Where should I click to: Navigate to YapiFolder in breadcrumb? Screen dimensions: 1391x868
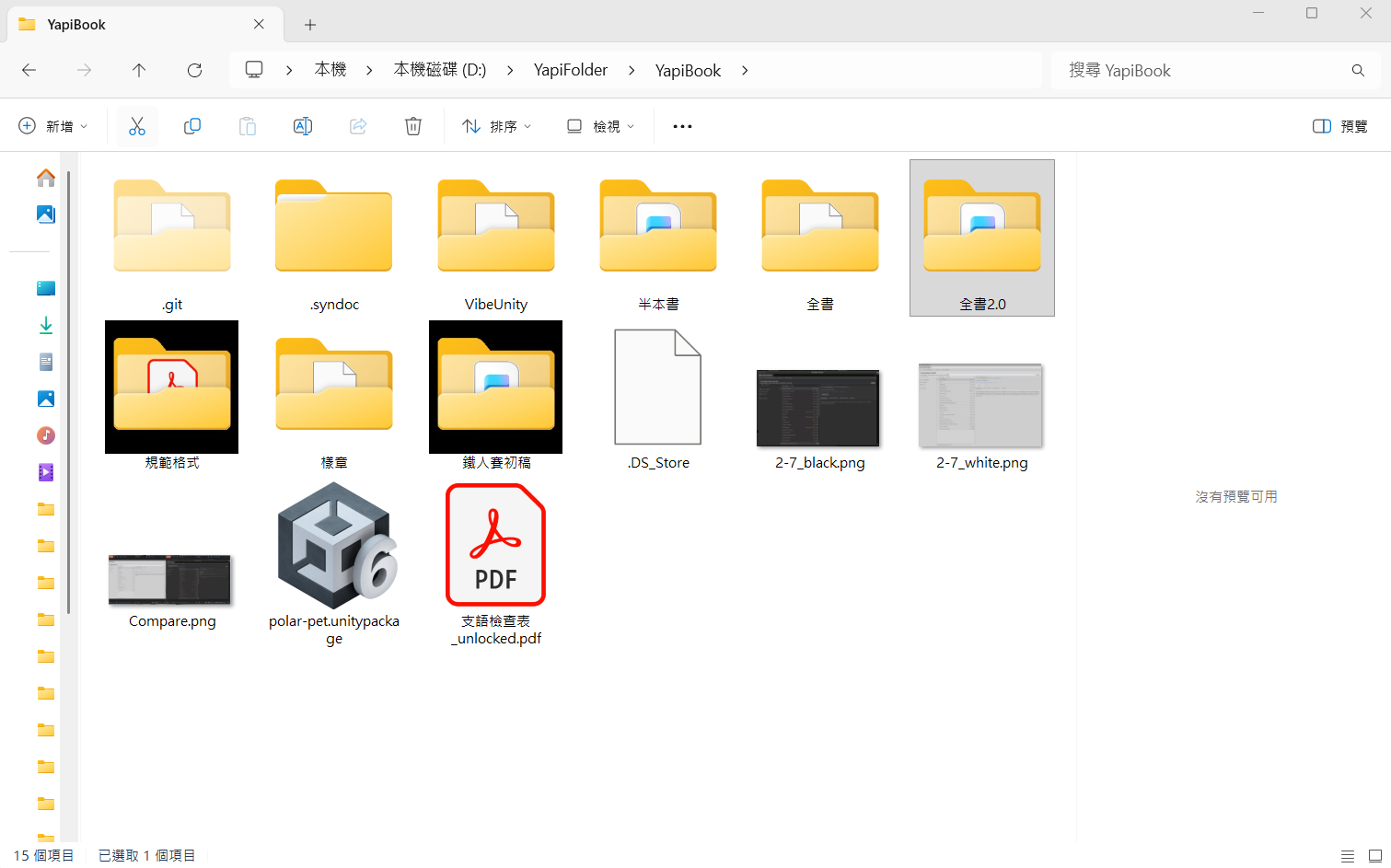click(x=571, y=70)
